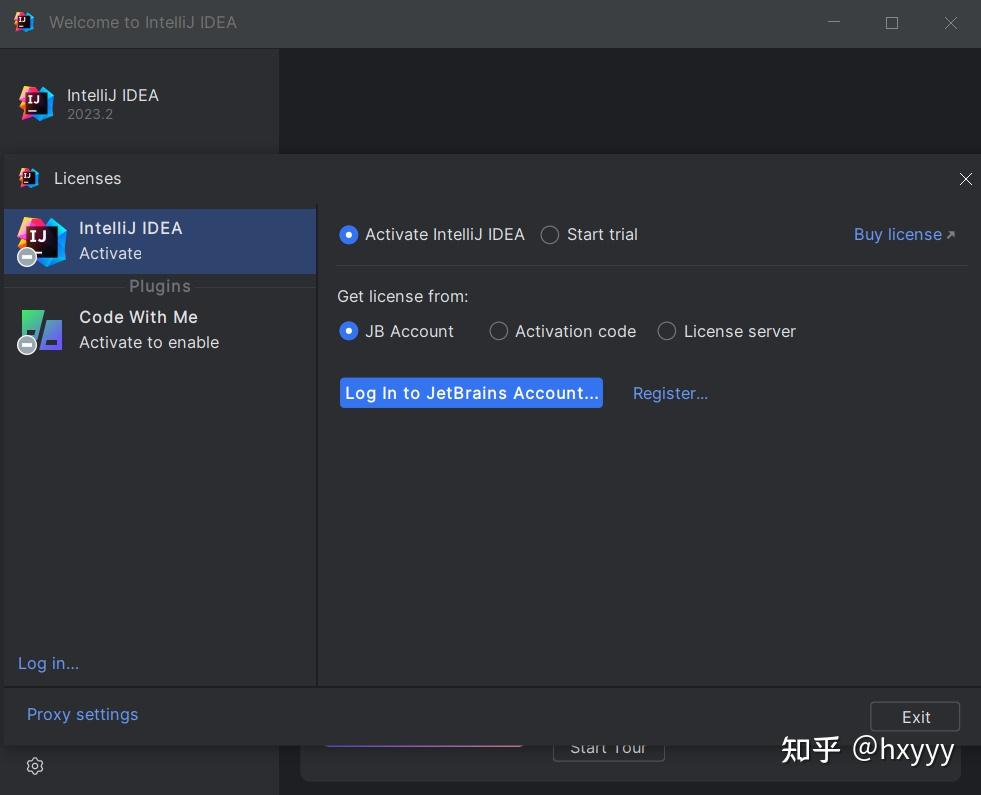Open the Register dialog
This screenshot has width=981, height=795.
[x=670, y=393]
